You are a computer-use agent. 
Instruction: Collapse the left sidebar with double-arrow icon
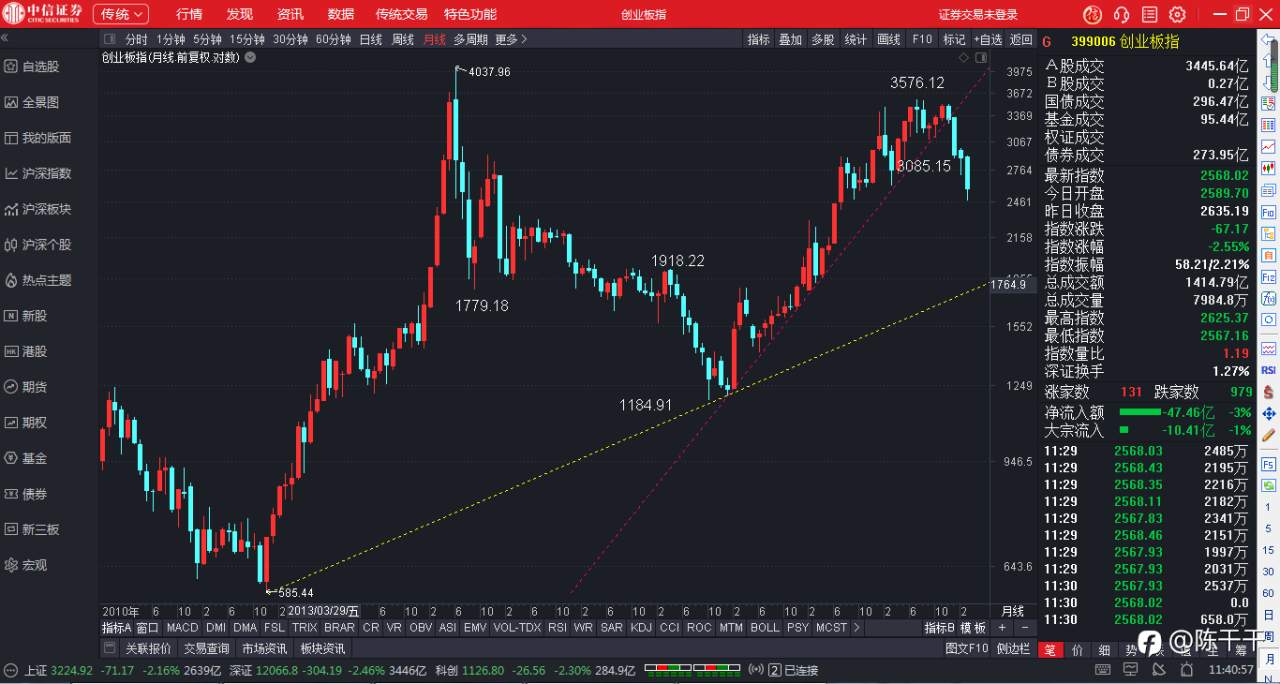point(6,39)
